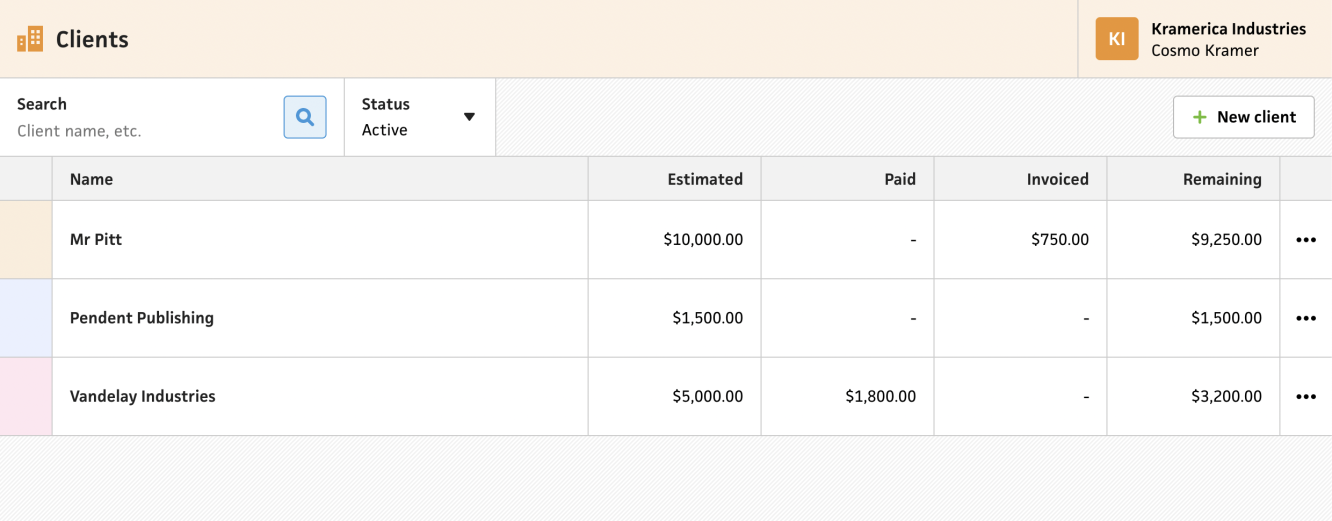Image resolution: width=1332 pixels, height=521 pixels.
Task: Open the three-dot menu for Mr Pitt
Action: (x=1305, y=240)
